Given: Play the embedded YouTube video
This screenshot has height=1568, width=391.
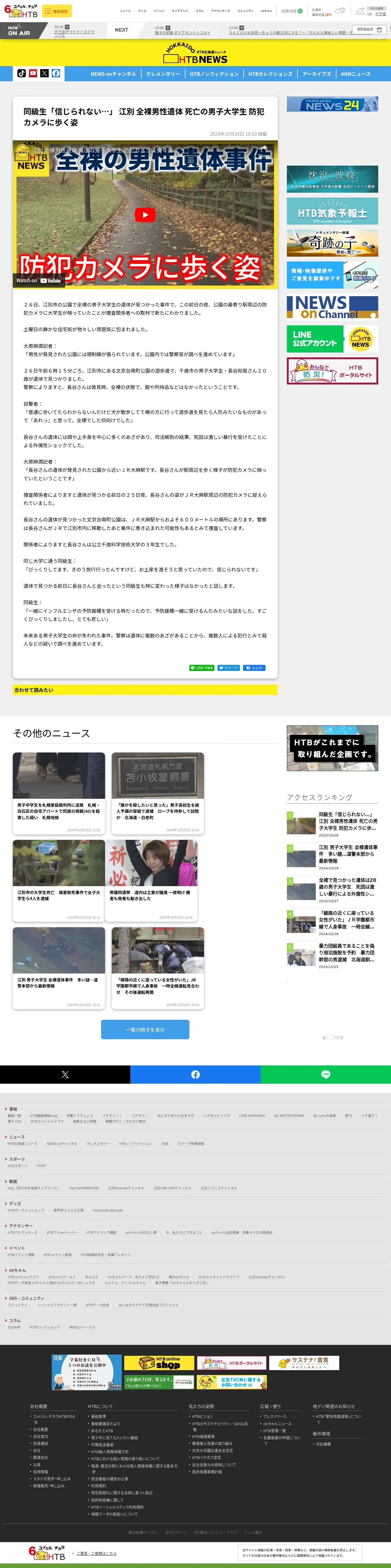Looking at the screenshot, I should click(145, 214).
